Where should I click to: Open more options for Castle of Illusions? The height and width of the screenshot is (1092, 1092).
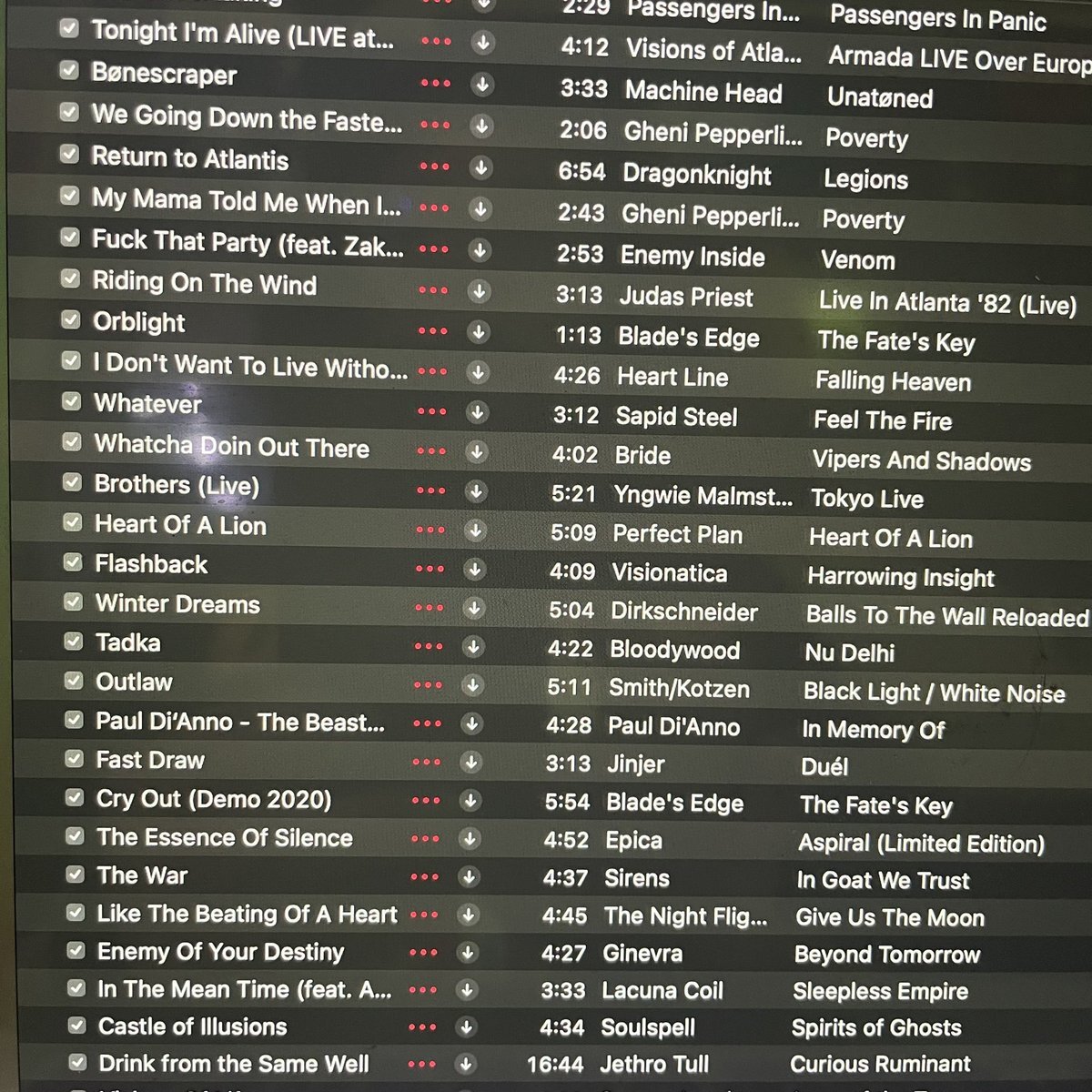pos(422,1027)
